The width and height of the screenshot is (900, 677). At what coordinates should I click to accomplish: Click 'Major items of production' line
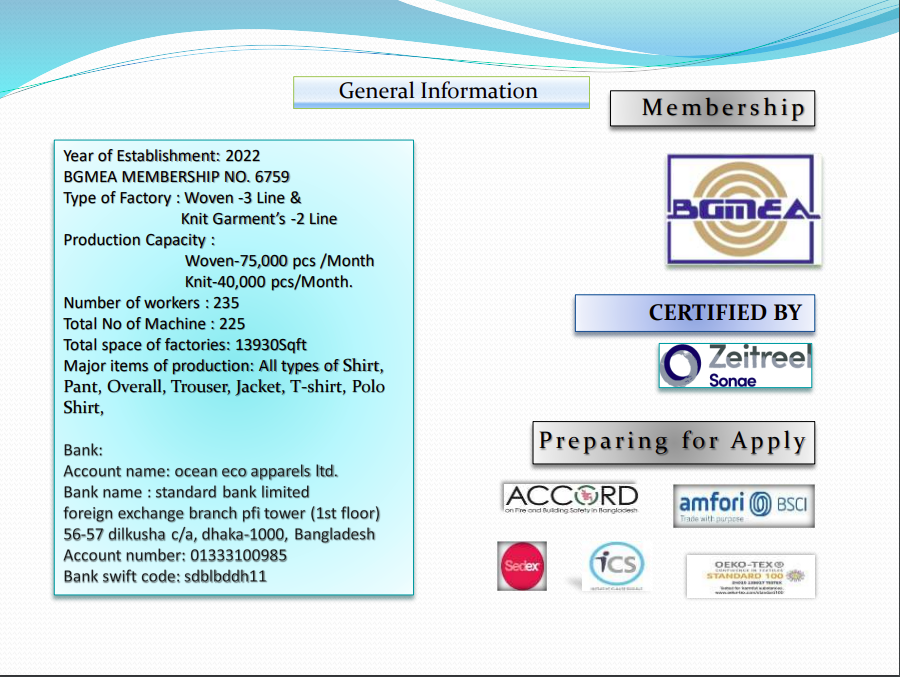223,366
